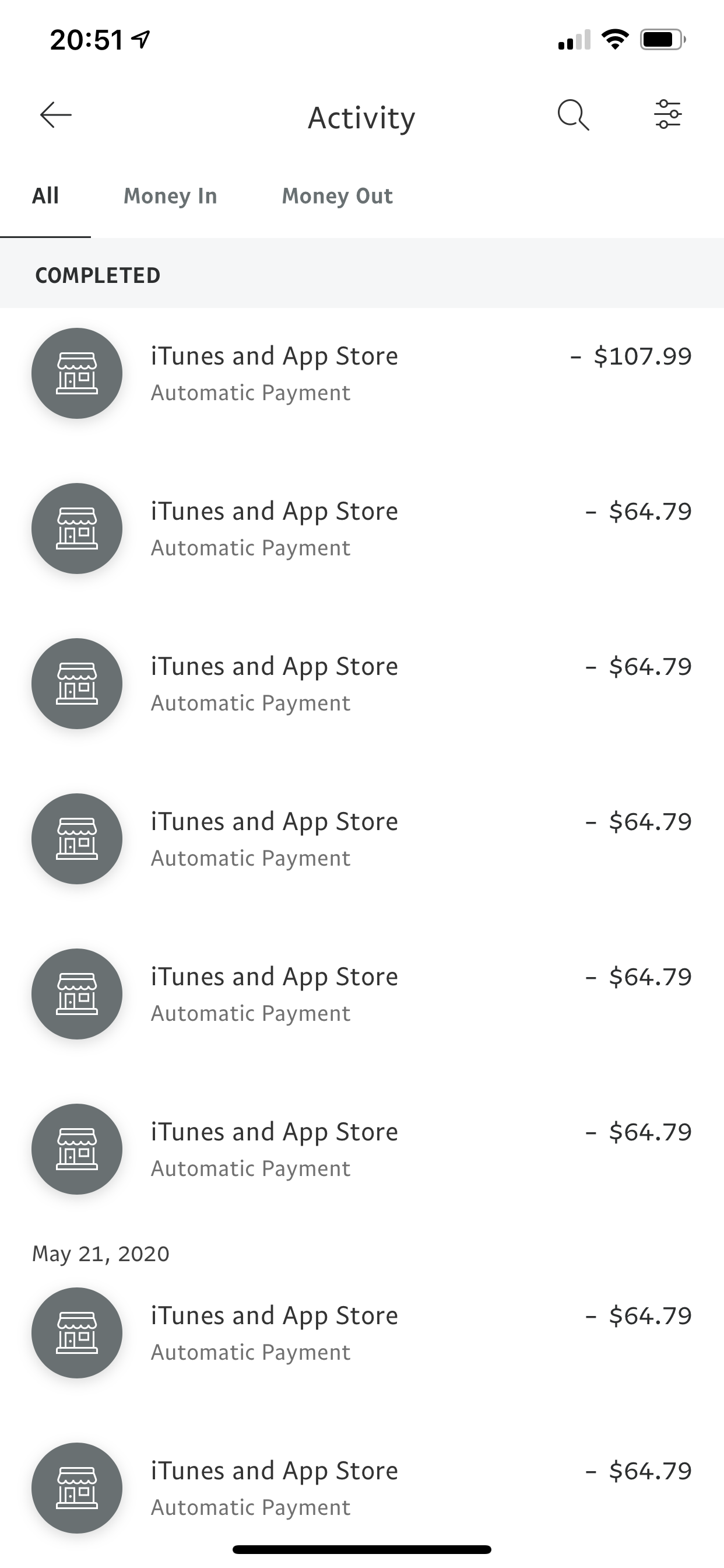Image resolution: width=724 pixels, height=1568 pixels.
Task: Tap the store icon beside the $107.99 payment
Action: tap(77, 373)
